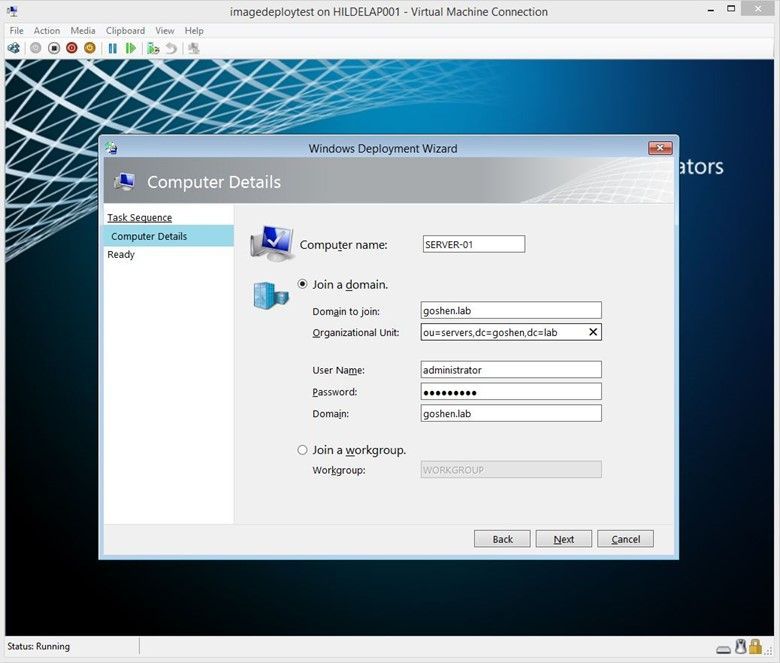The width and height of the screenshot is (780, 663).
Task: Open the Help menu
Action: click(194, 30)
